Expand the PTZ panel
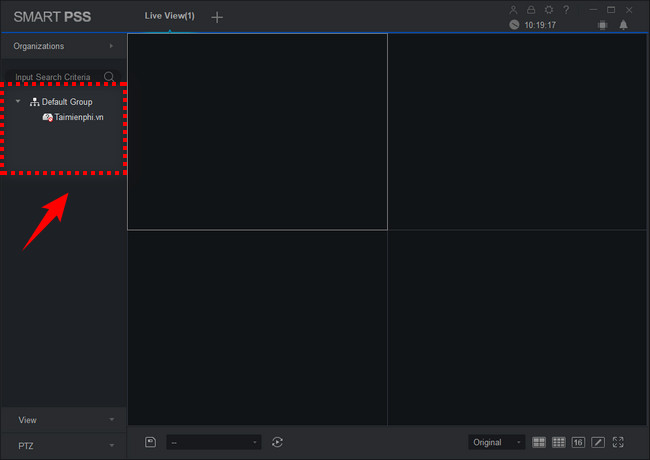This screenshot has height=460, width=650. point(63,446)
